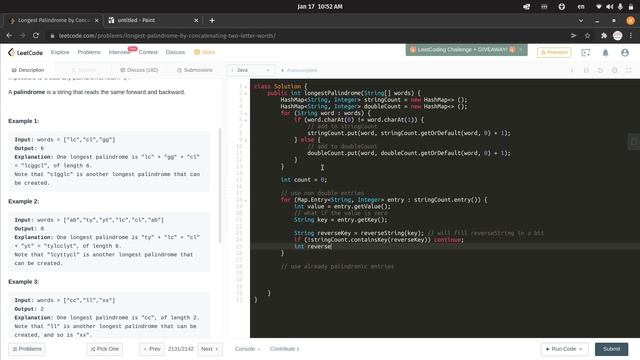Open Contribute link
The height and width of the screenshot is (360, 640).
tap(284, 349)
